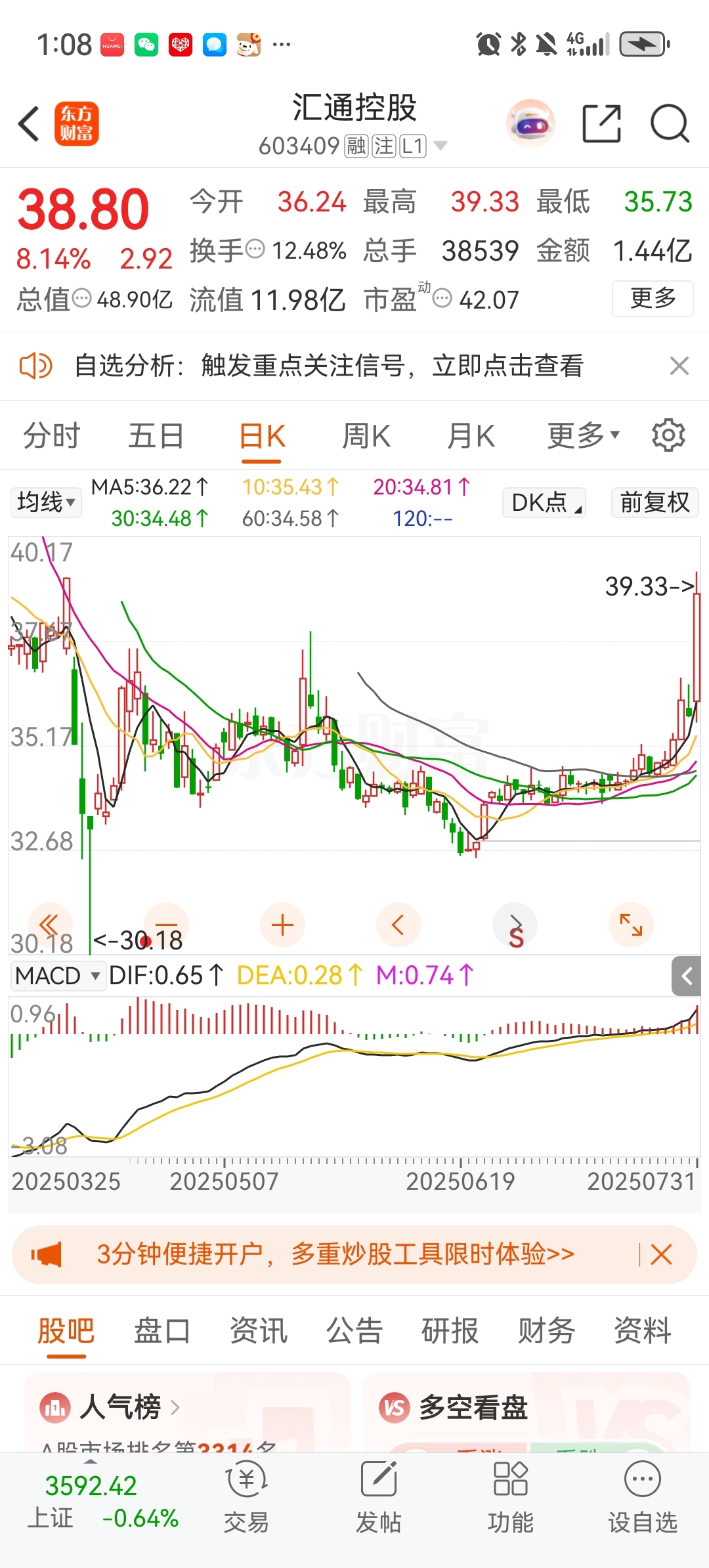Screen dimensions: 709x1568
Task: Open the 资料 tab
Action: (642, 1331)
